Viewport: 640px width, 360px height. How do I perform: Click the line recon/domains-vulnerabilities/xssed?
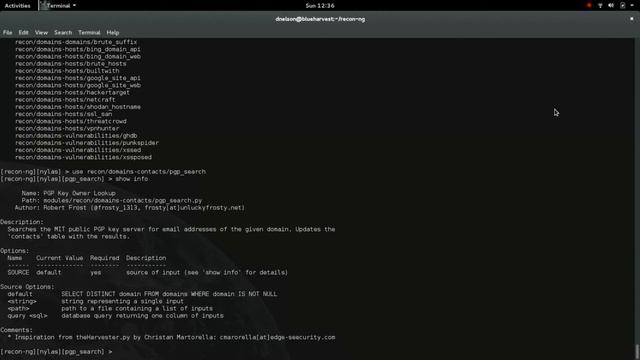coord(78,150)
